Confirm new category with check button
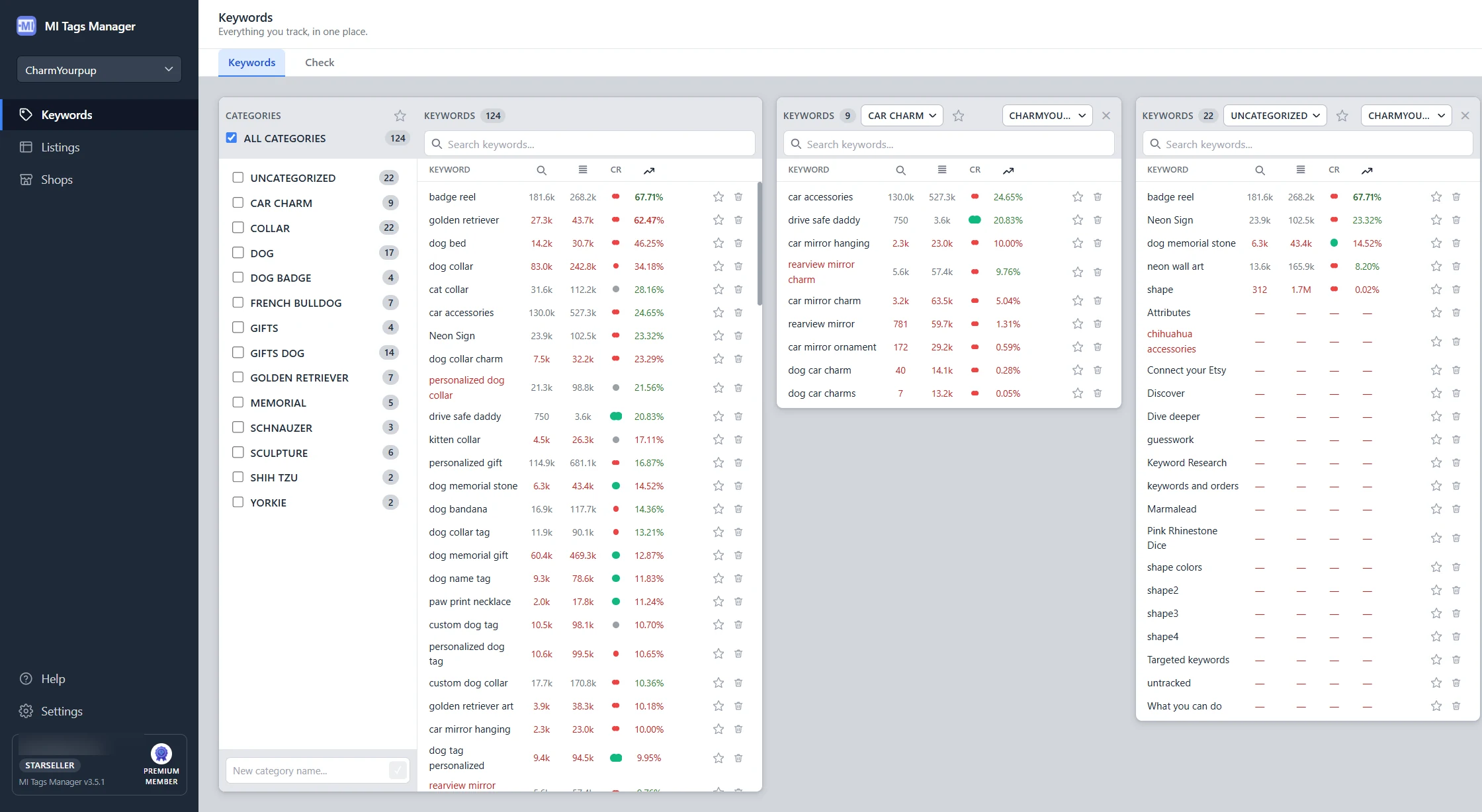This screenshot has width=1482, height=812. click(x=398, y=770)
